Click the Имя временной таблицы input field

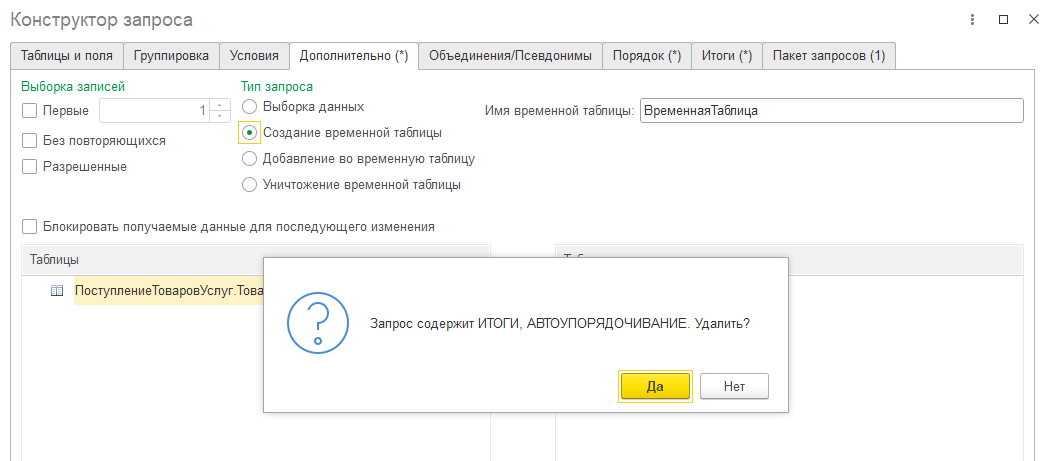(830, 111)
